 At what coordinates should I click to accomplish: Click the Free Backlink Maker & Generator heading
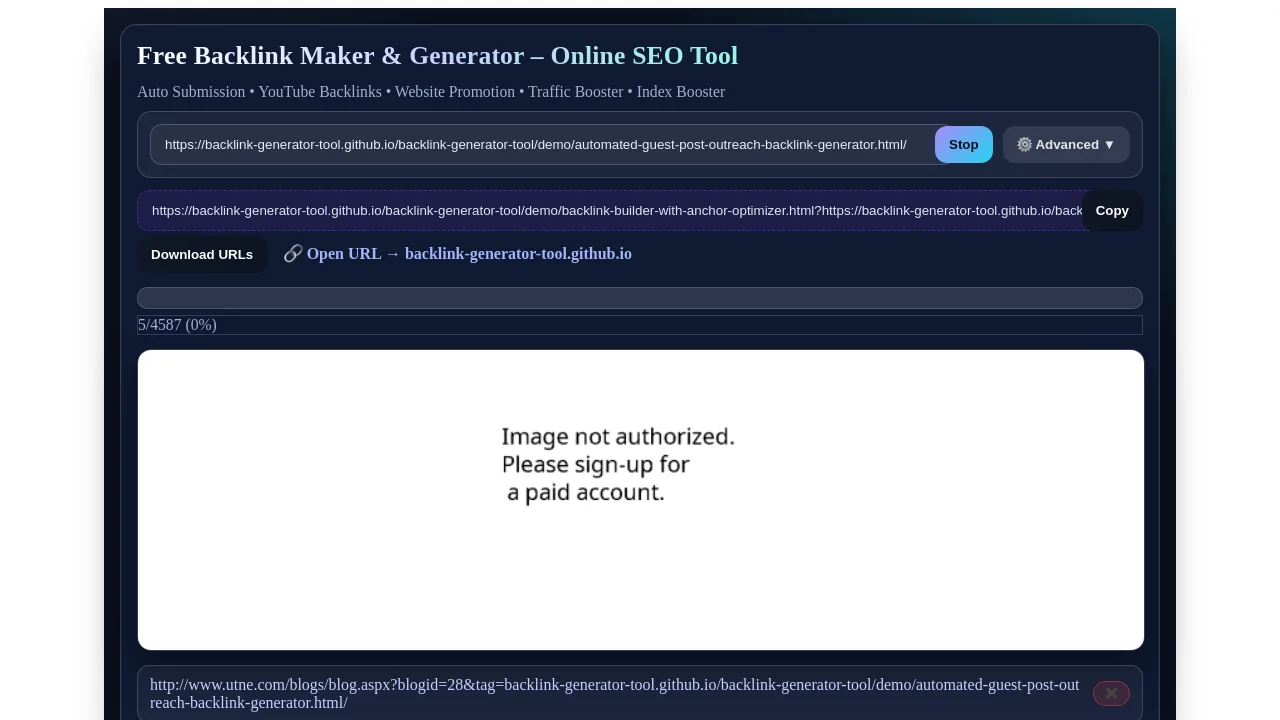coord(437,56)
